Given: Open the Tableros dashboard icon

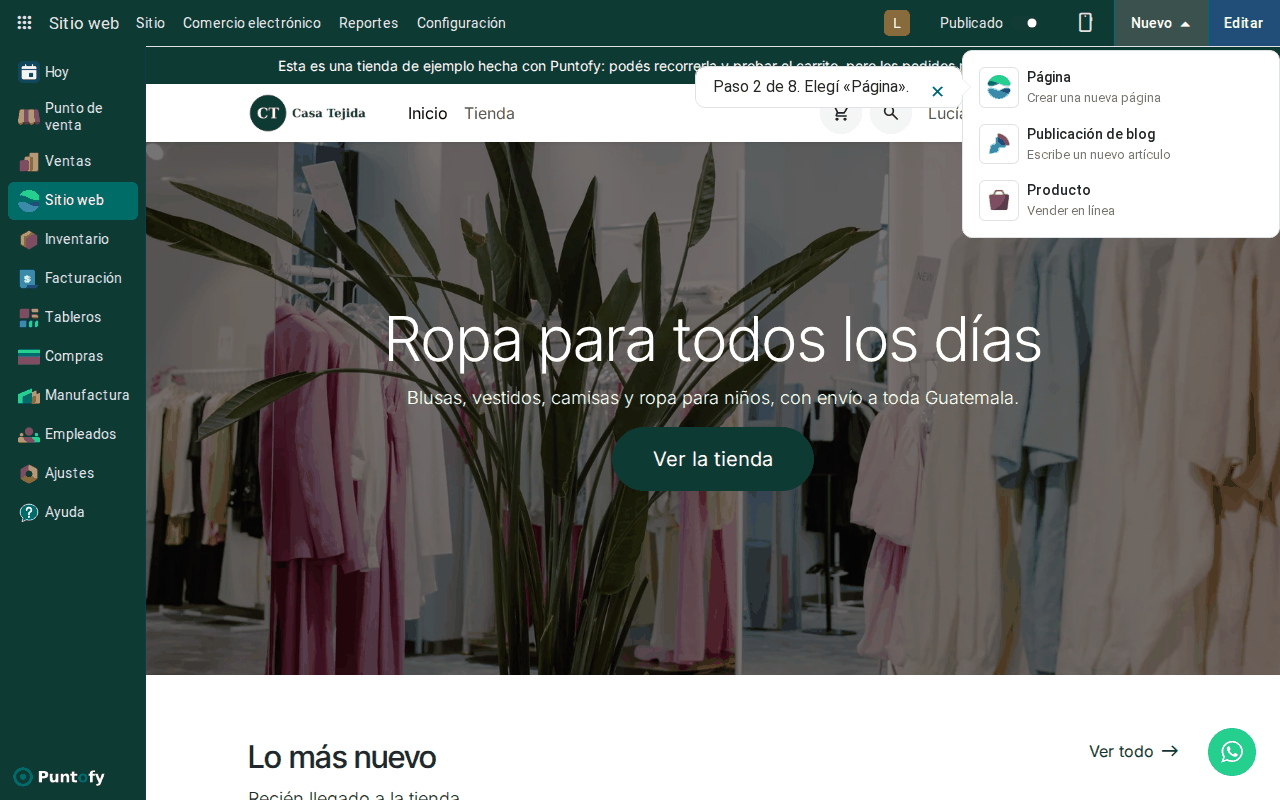Looking at the screenshot, I should pyautogui.click(x=29, y=317).
